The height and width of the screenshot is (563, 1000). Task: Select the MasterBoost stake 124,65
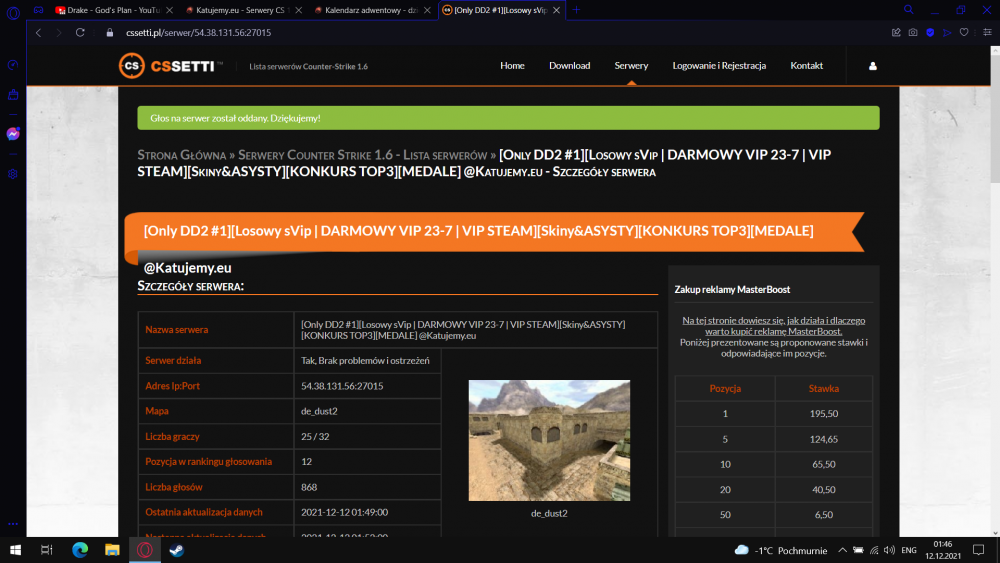pyautogui.click(x=824, y=439)
